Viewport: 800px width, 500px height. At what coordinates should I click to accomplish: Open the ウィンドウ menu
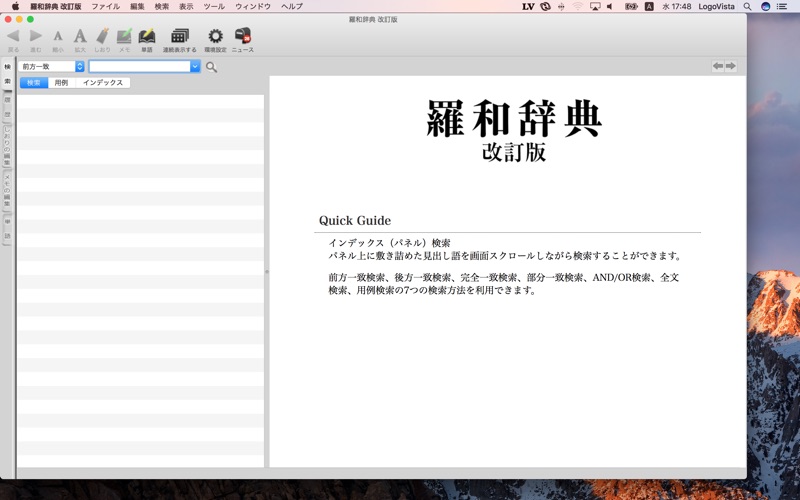(x=253, y=6)
